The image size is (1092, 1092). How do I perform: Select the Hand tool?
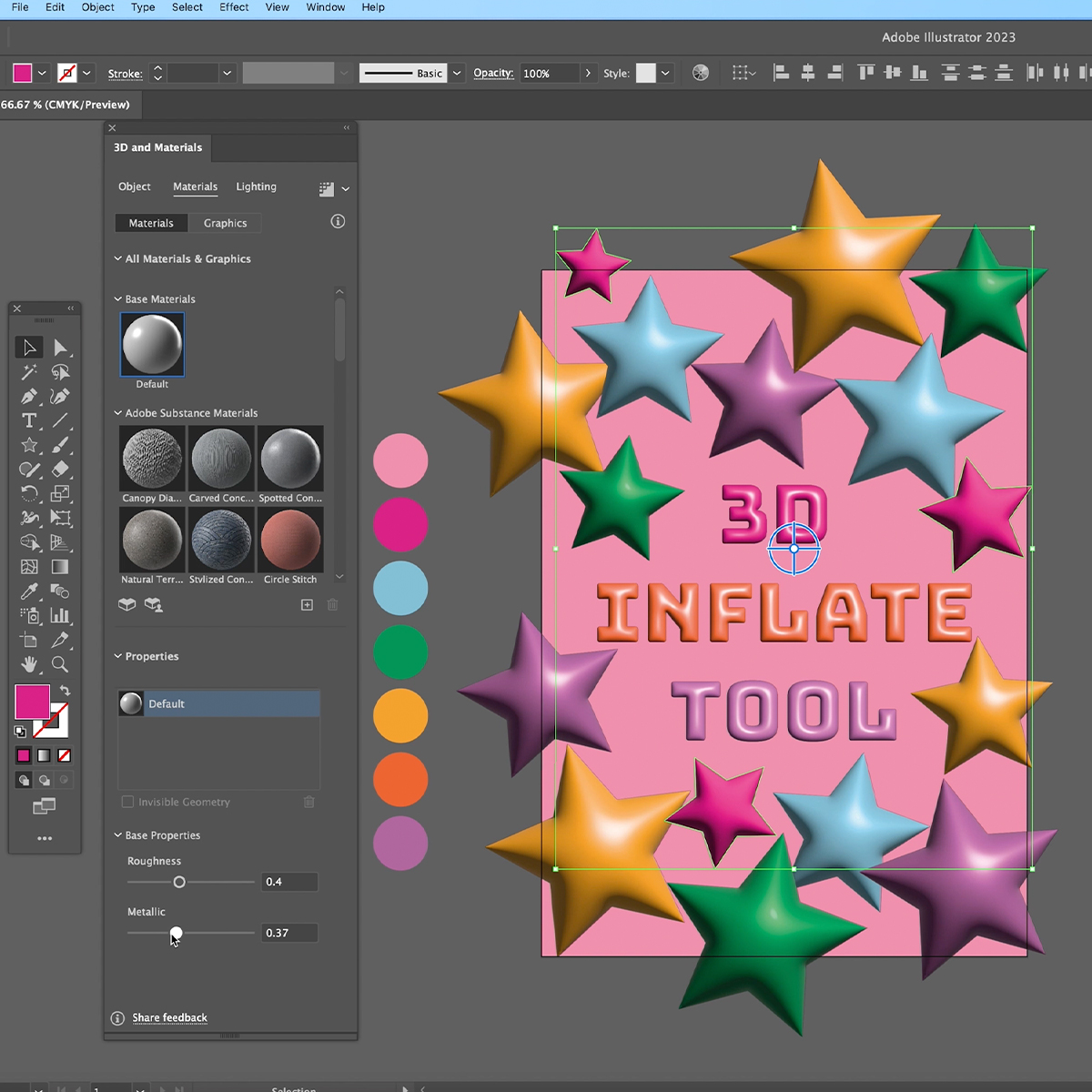(x=29, y=664)
